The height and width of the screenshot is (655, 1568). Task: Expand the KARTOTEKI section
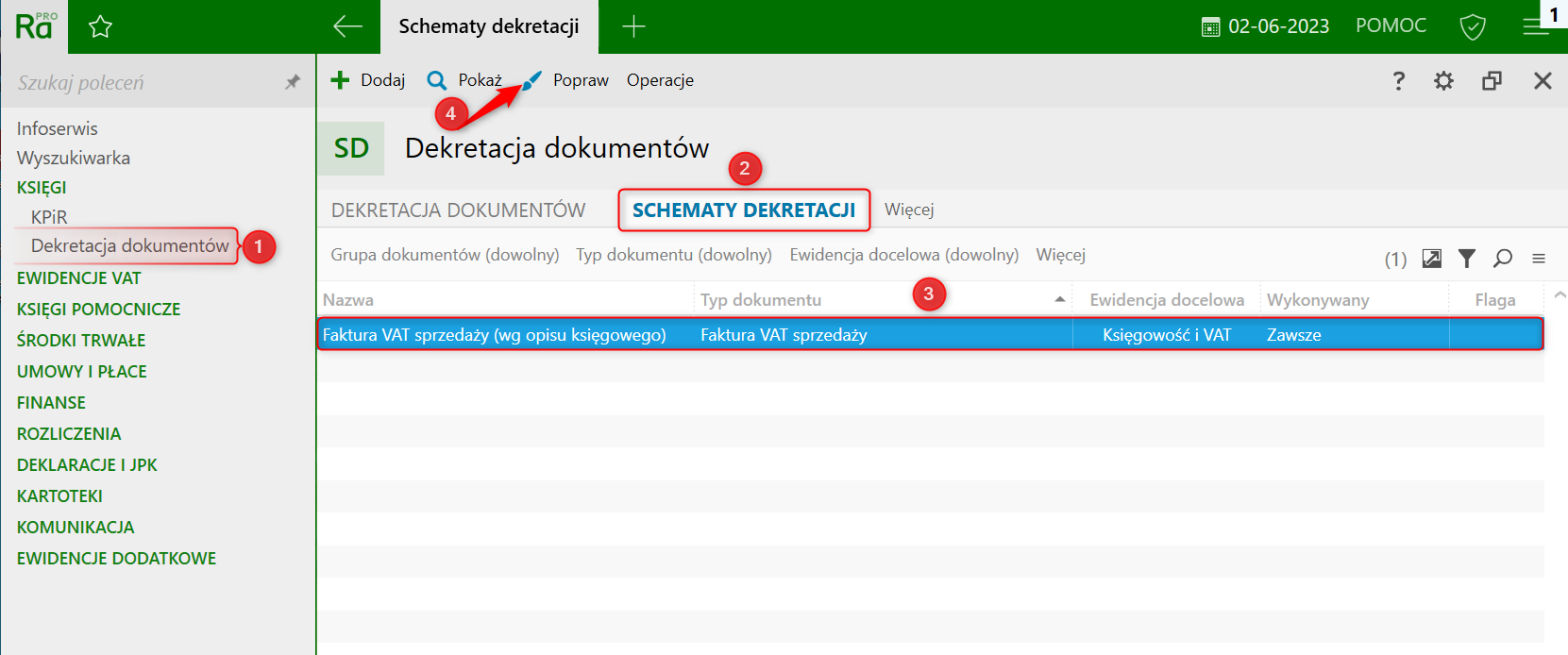pyautogui.click(x=59, y=496)
